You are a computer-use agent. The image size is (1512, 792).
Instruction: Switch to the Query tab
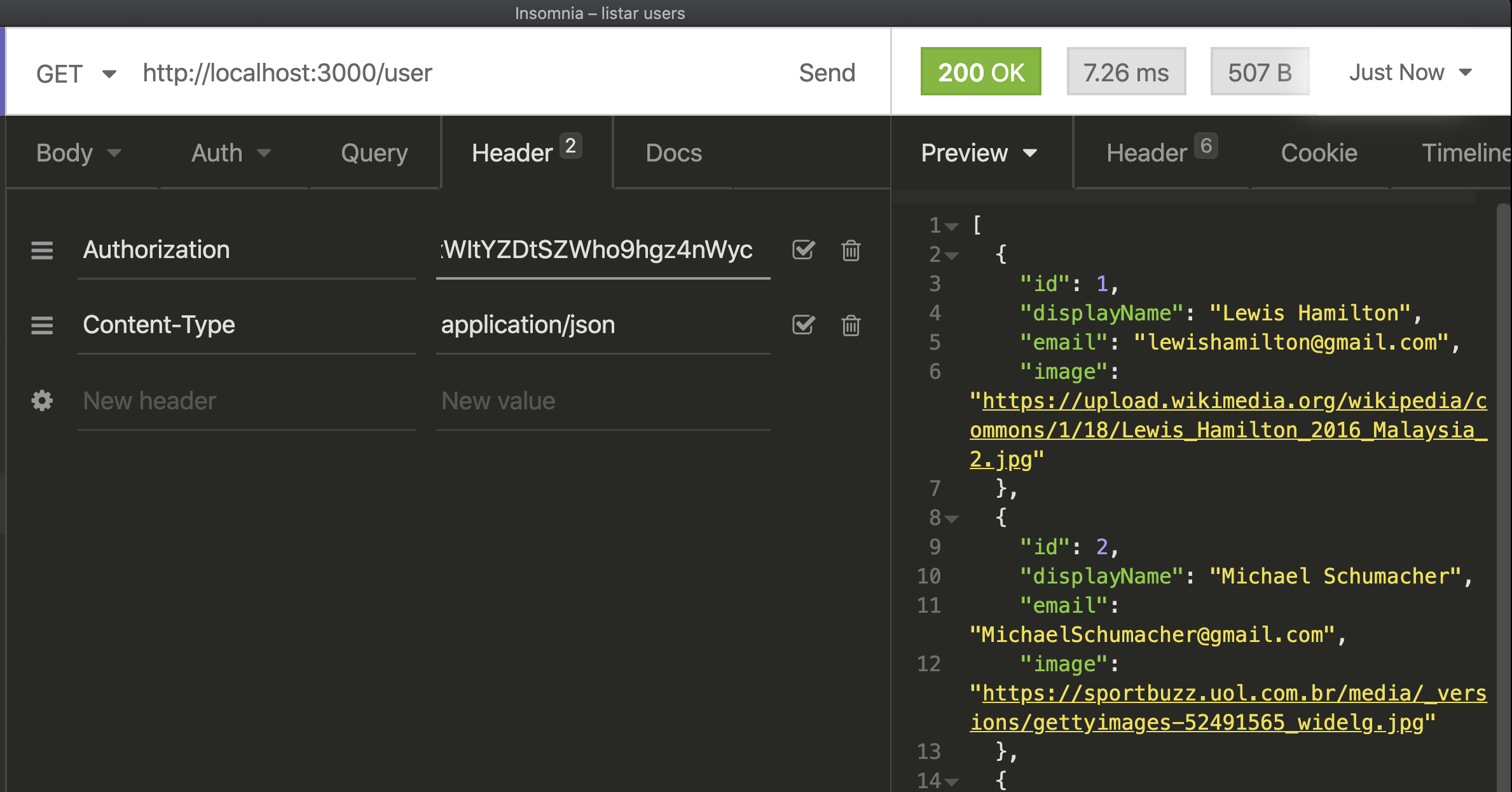[x=374, y=153]
